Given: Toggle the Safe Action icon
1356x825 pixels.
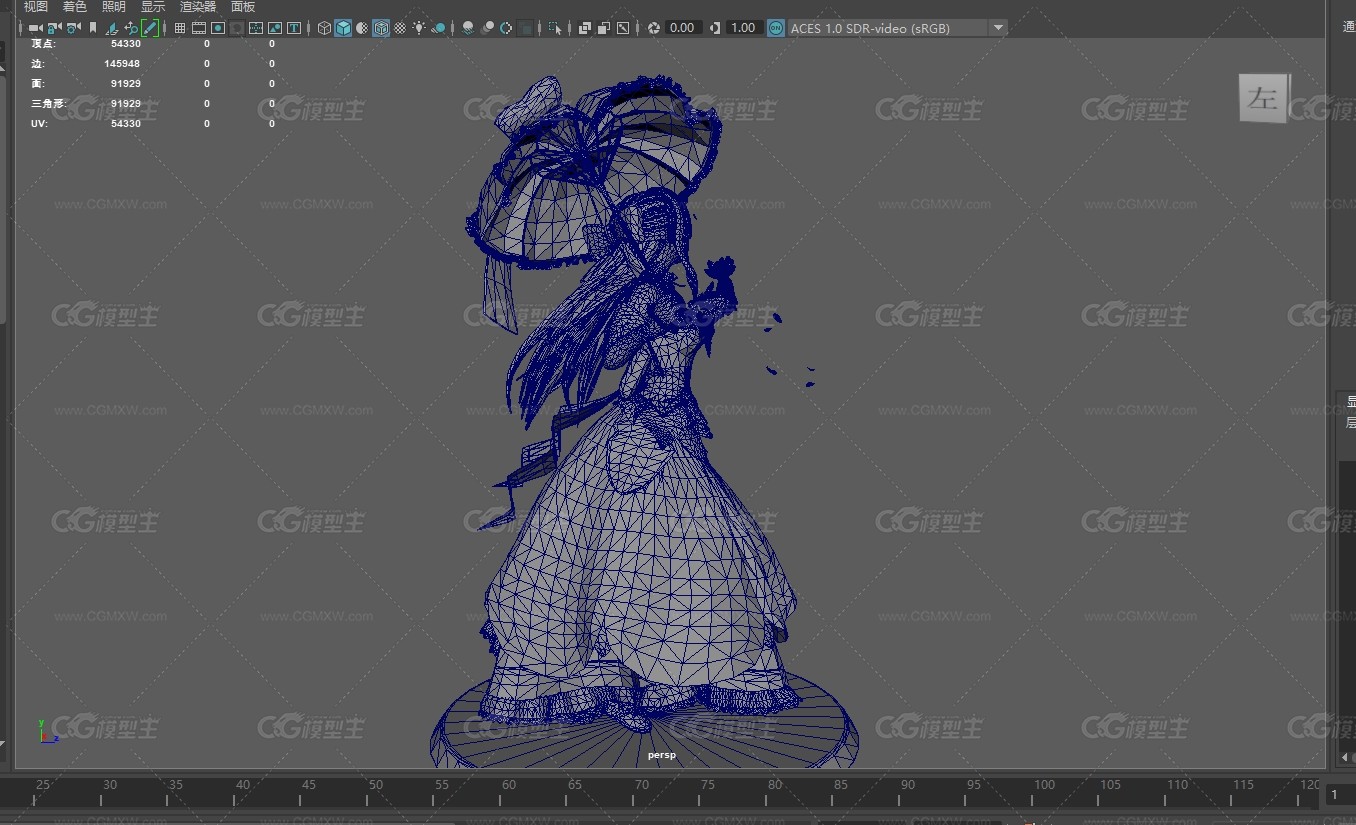Looking at the screenshot, I should (274, 28).
